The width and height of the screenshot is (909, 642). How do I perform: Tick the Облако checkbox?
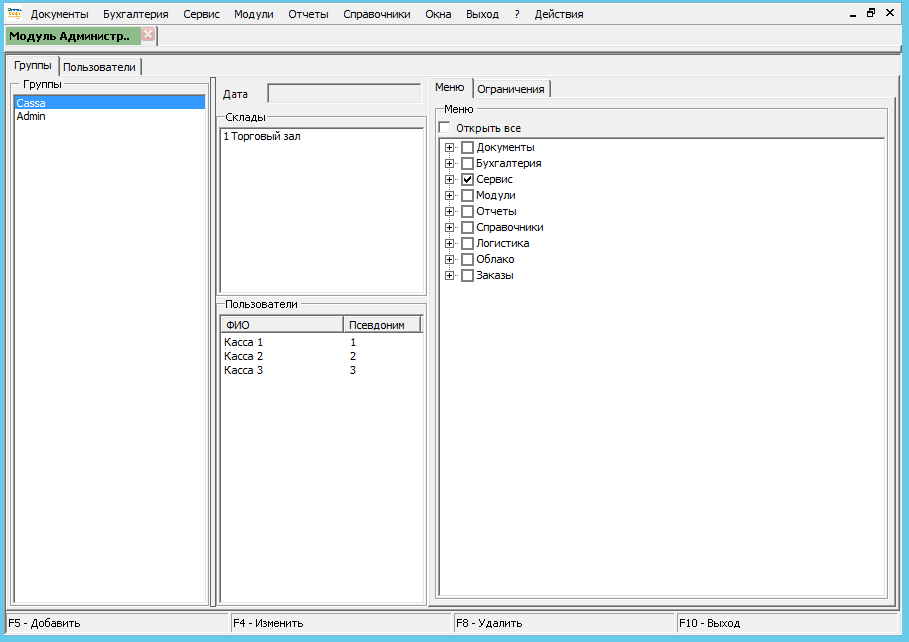(x=467, y=259)
